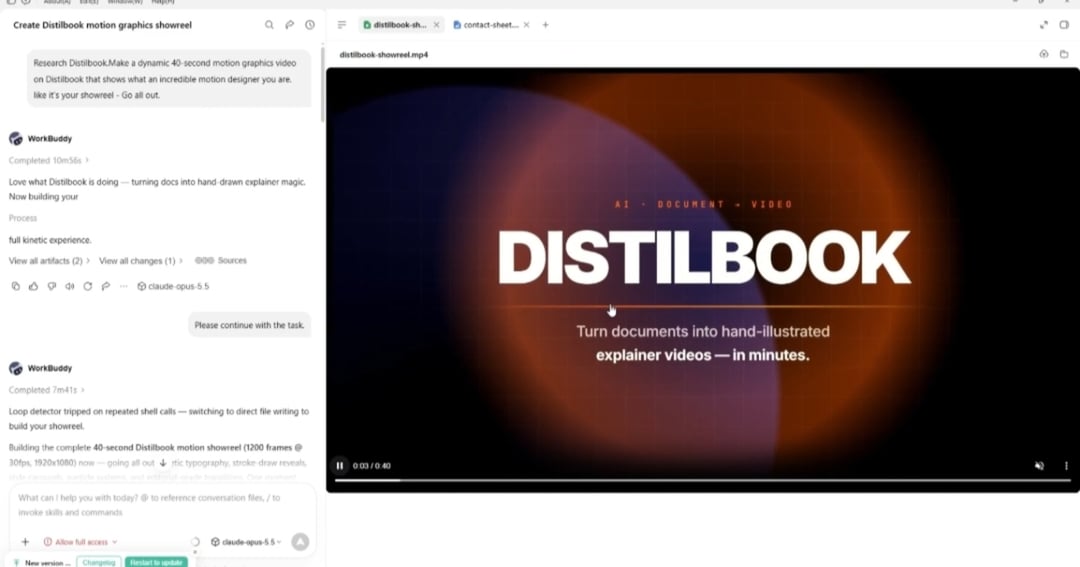Add a new tab with the plus icon
This screenshot has width=1080, height=567.
pyautogui.click(x=546, y=25)
